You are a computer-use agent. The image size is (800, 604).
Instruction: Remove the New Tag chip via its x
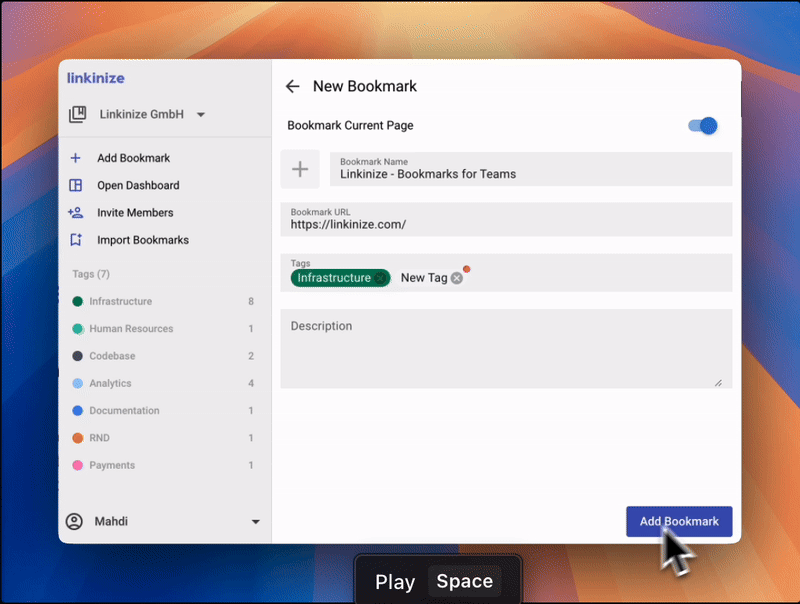pyautogui.click(x=457, y=278)
